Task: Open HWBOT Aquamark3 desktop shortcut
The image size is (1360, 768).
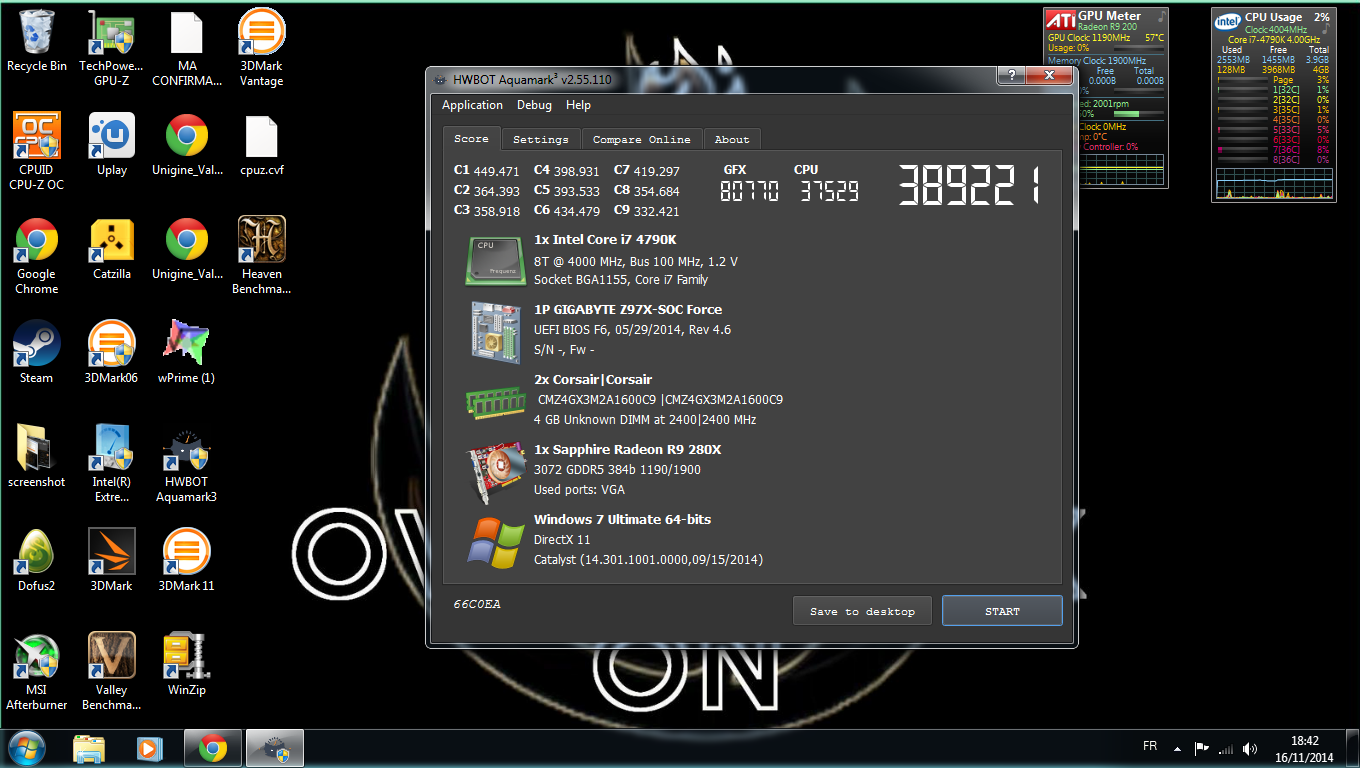Action: 187,463
